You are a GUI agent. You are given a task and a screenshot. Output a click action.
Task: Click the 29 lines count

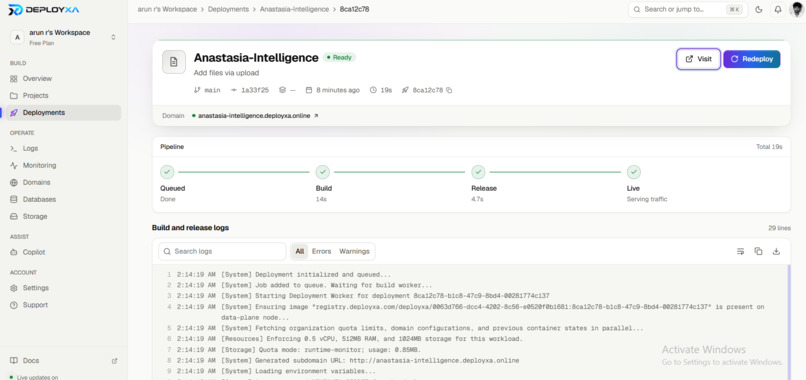(x=779, y=228)
